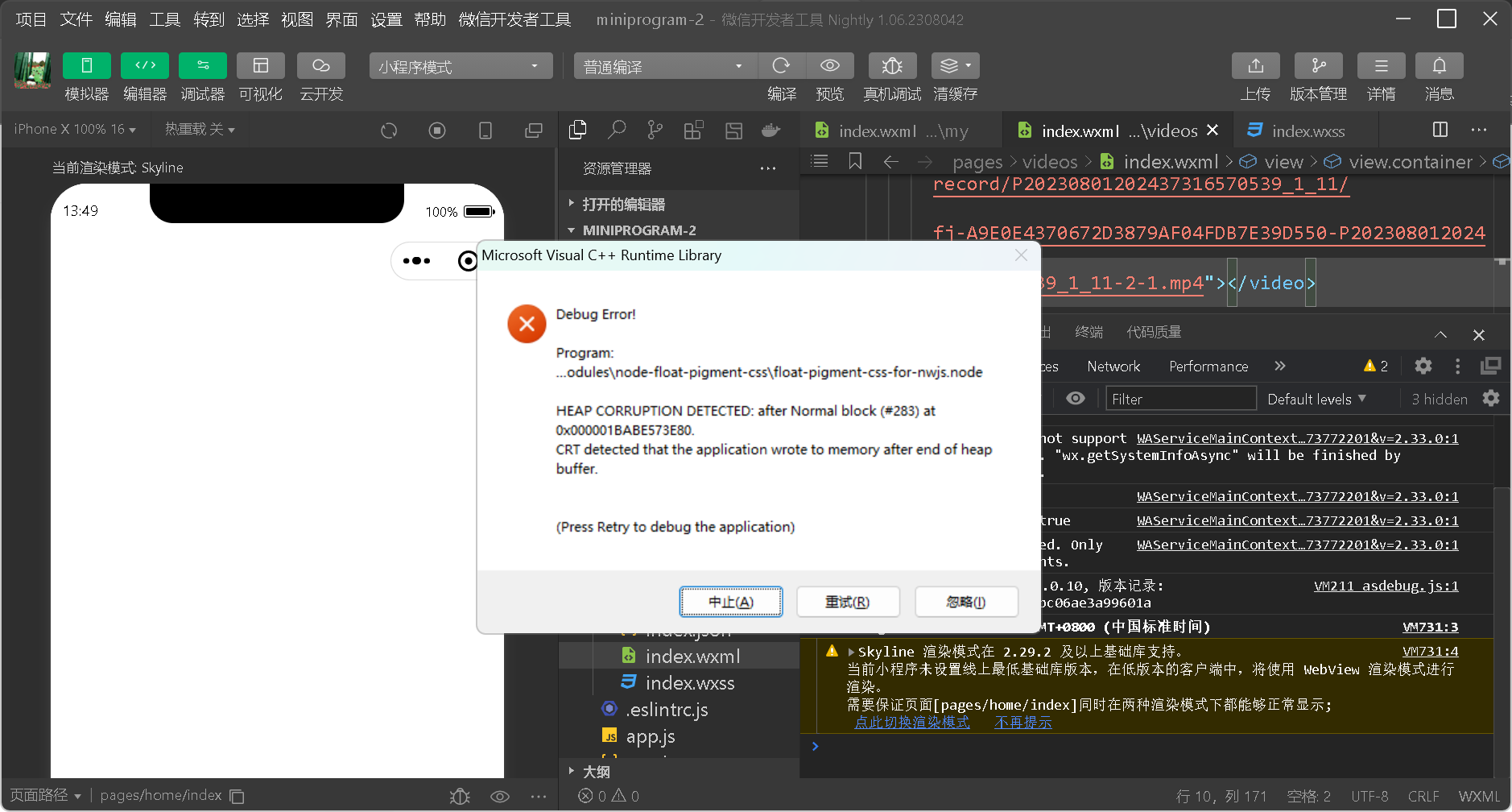
Task: Open the extensions blocks icon
Action: tap(694, 130)
